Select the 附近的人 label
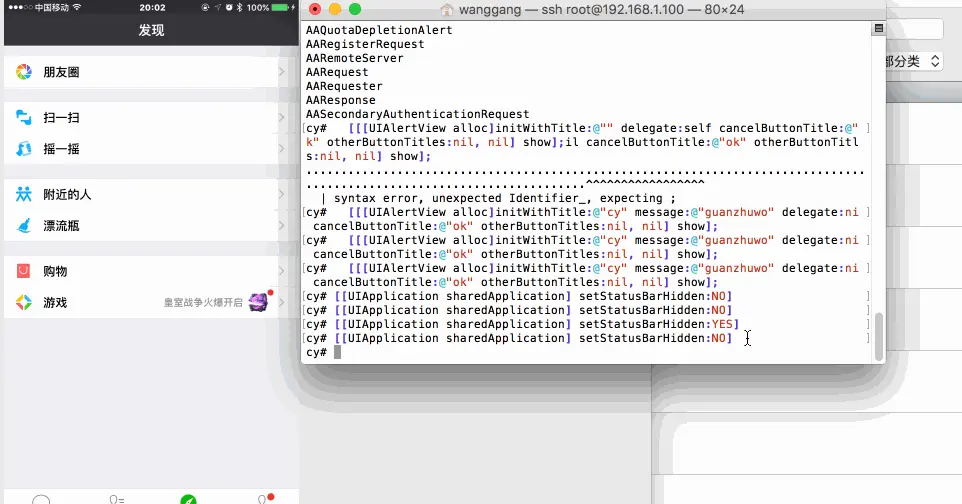 point(67,194)
